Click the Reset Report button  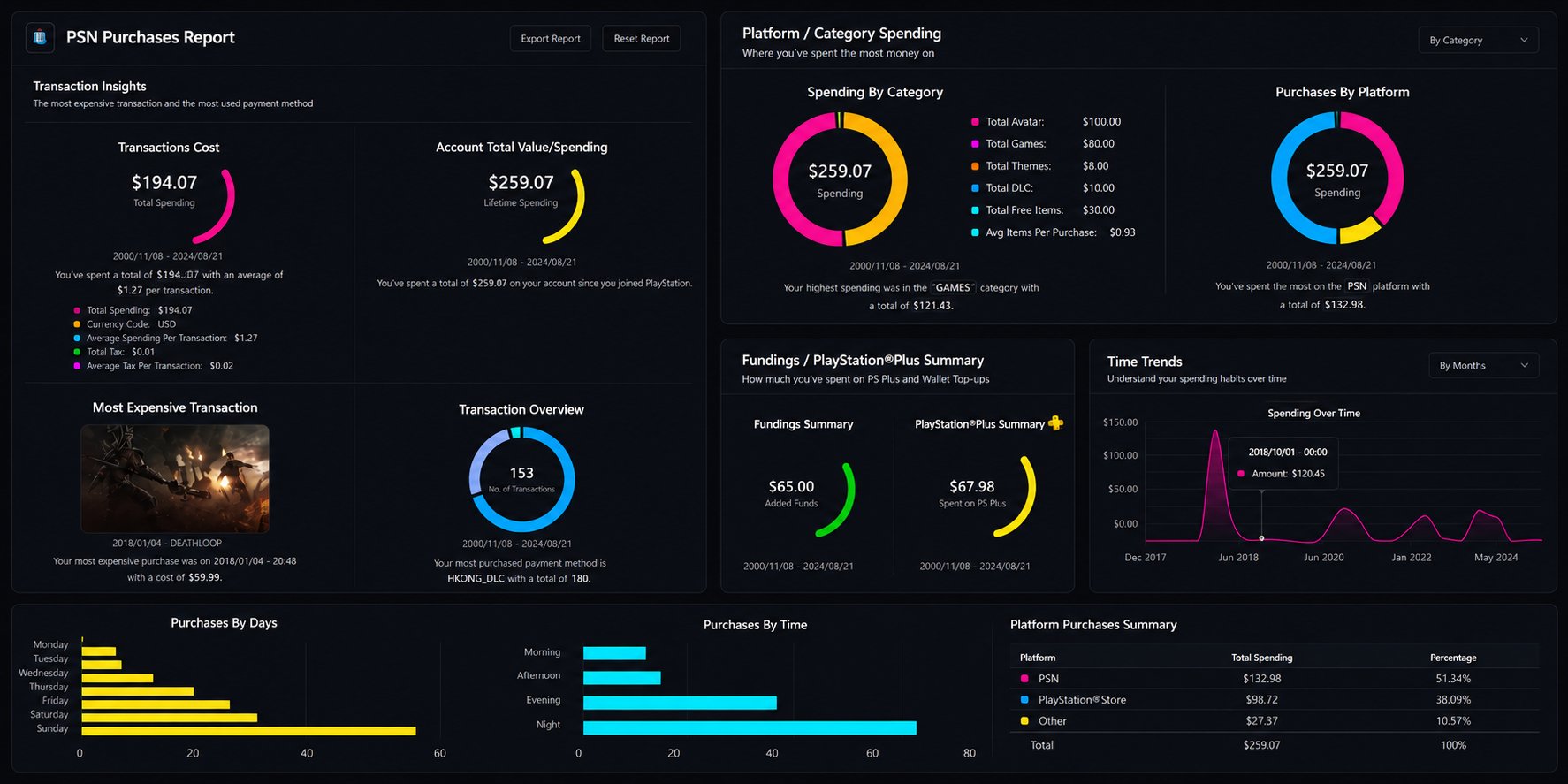coord(642,38)
